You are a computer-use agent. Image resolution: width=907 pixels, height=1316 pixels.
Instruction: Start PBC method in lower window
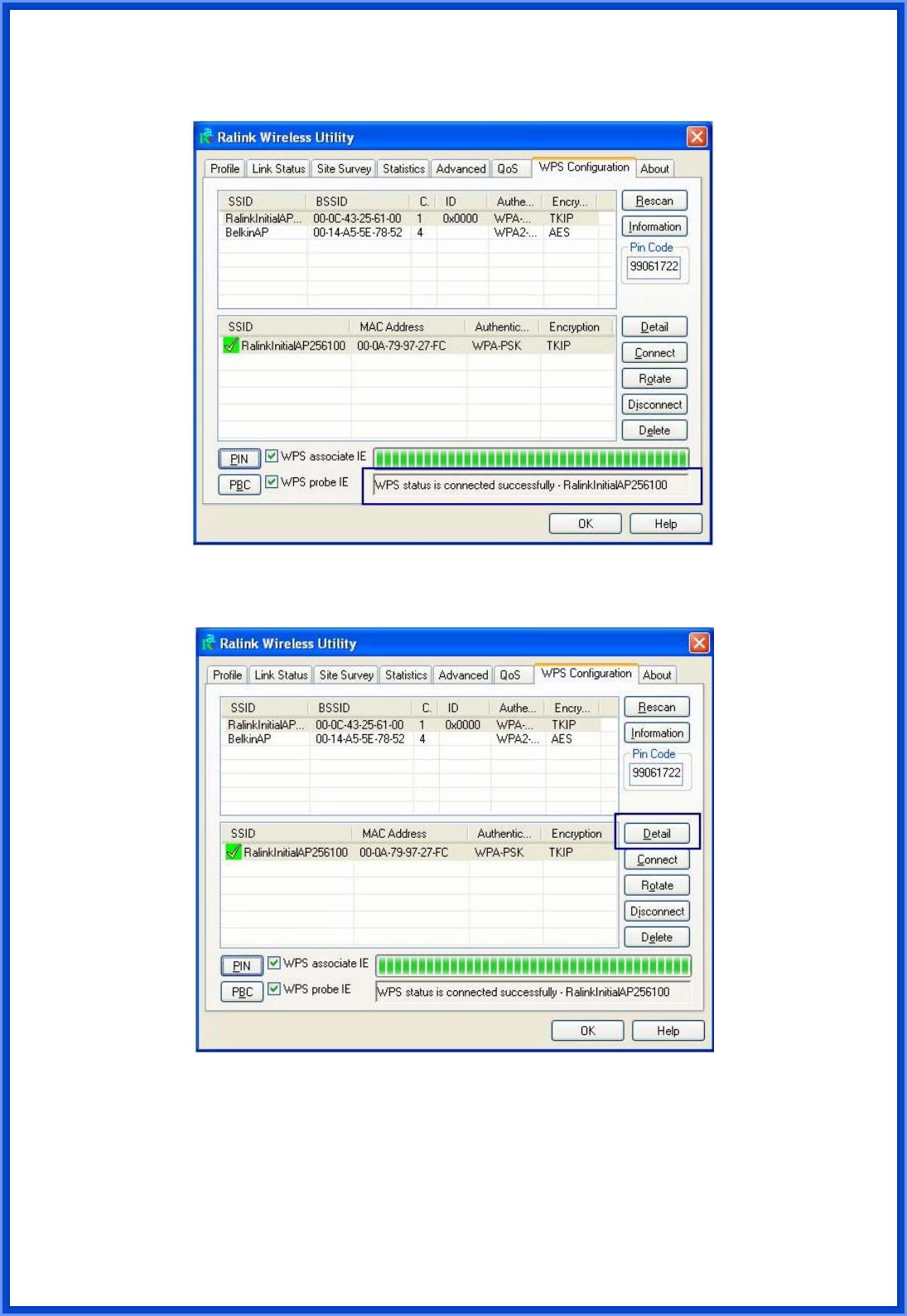pos(242,991)
